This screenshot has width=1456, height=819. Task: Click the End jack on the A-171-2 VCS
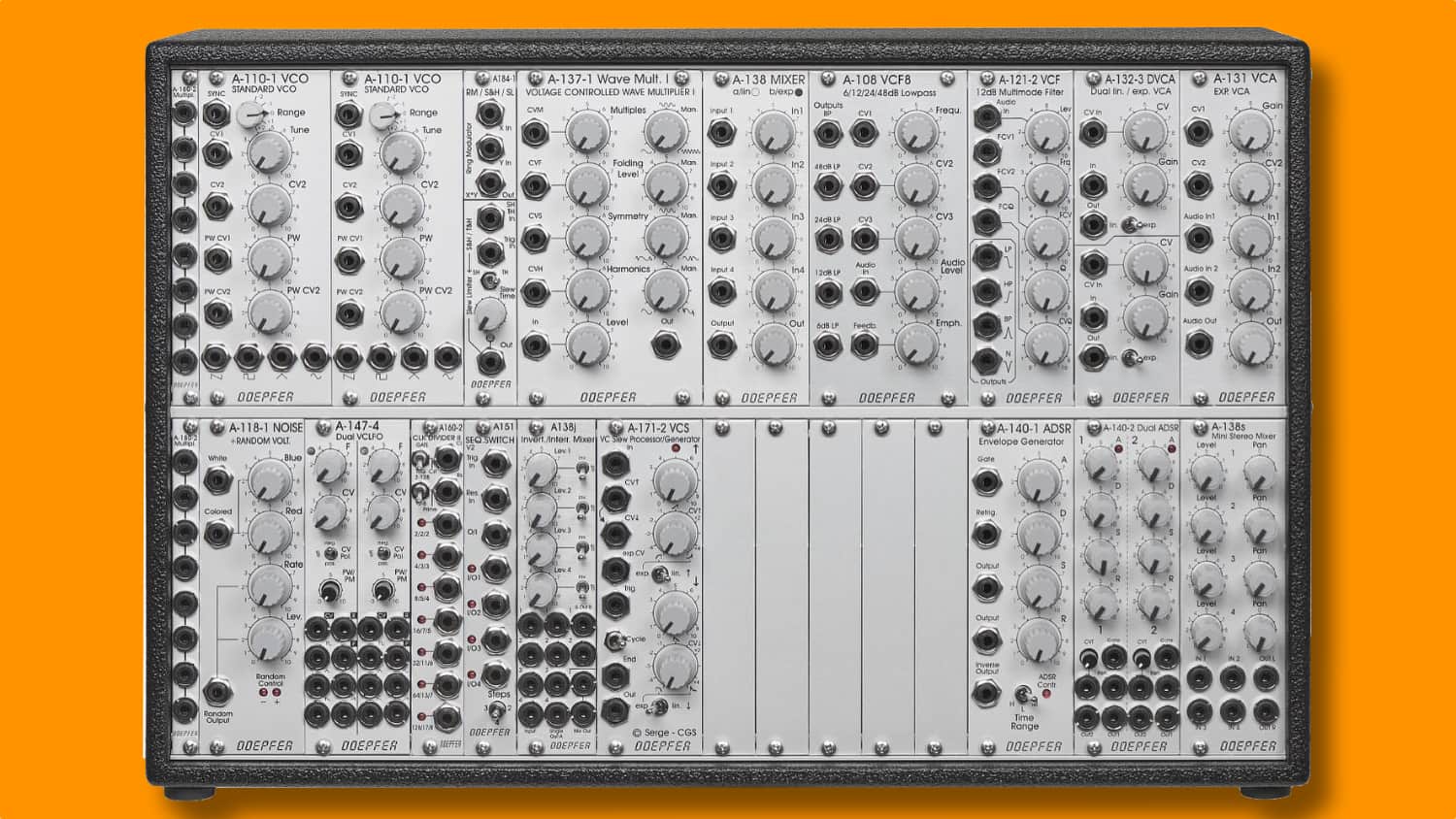tap(613, 675)
